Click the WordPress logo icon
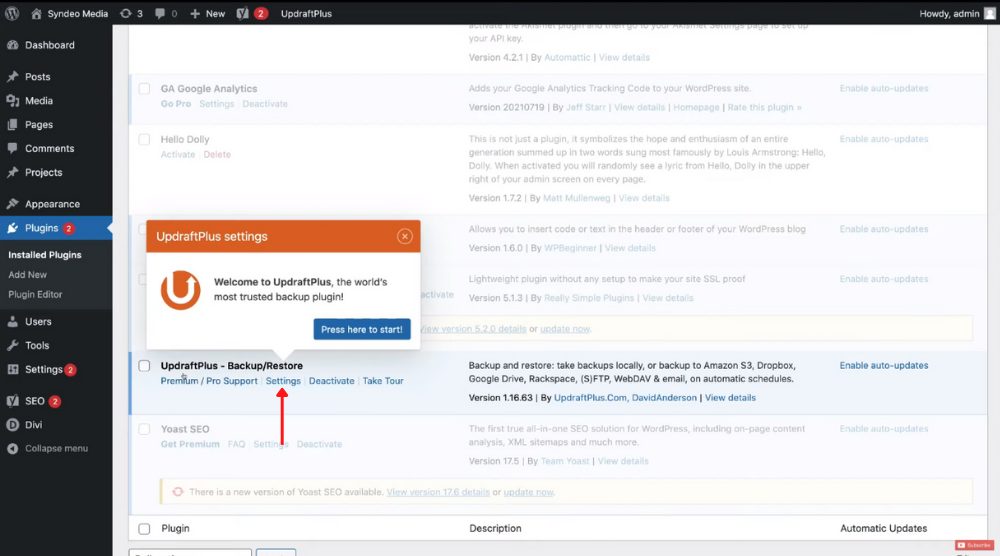Viewport: 1000px width, 556px height. (12, 13)
